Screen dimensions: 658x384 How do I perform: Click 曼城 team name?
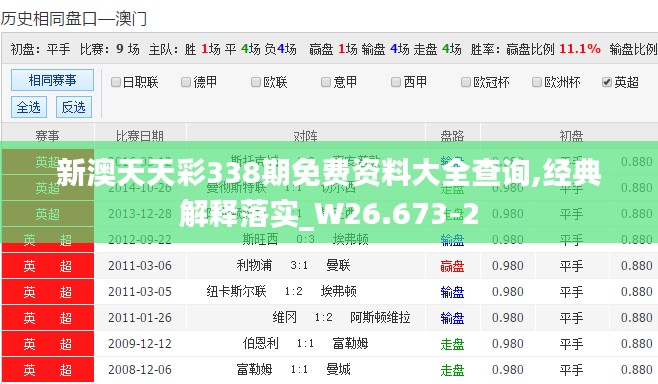(x=338, y=369)
